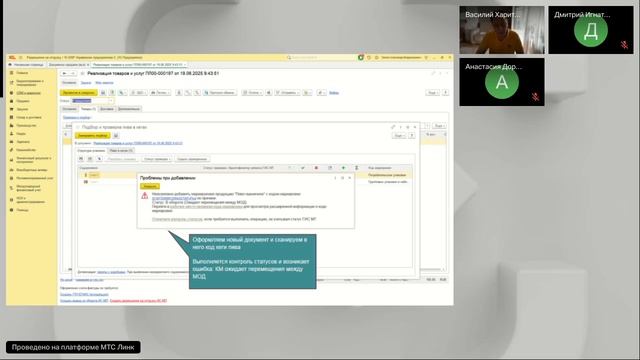Click the red circle icon in packages table header
Viewport: 640px width, 360px height.
click(316, 168)
